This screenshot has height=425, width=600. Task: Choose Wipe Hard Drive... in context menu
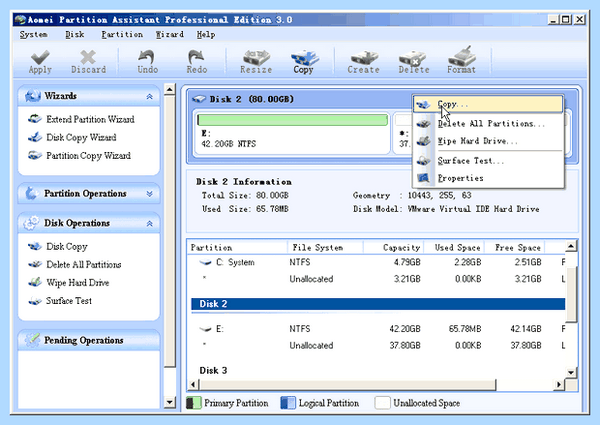coord(488,141)
